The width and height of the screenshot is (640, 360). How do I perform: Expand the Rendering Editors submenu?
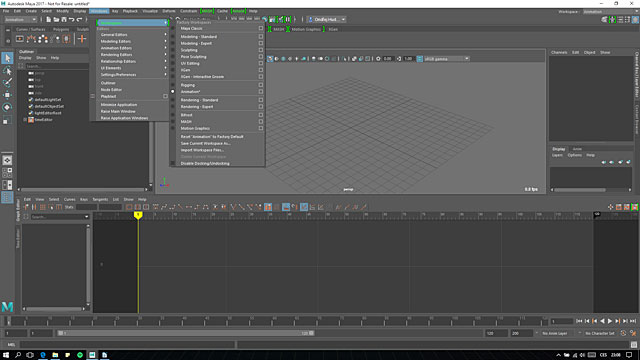(133, 55)
